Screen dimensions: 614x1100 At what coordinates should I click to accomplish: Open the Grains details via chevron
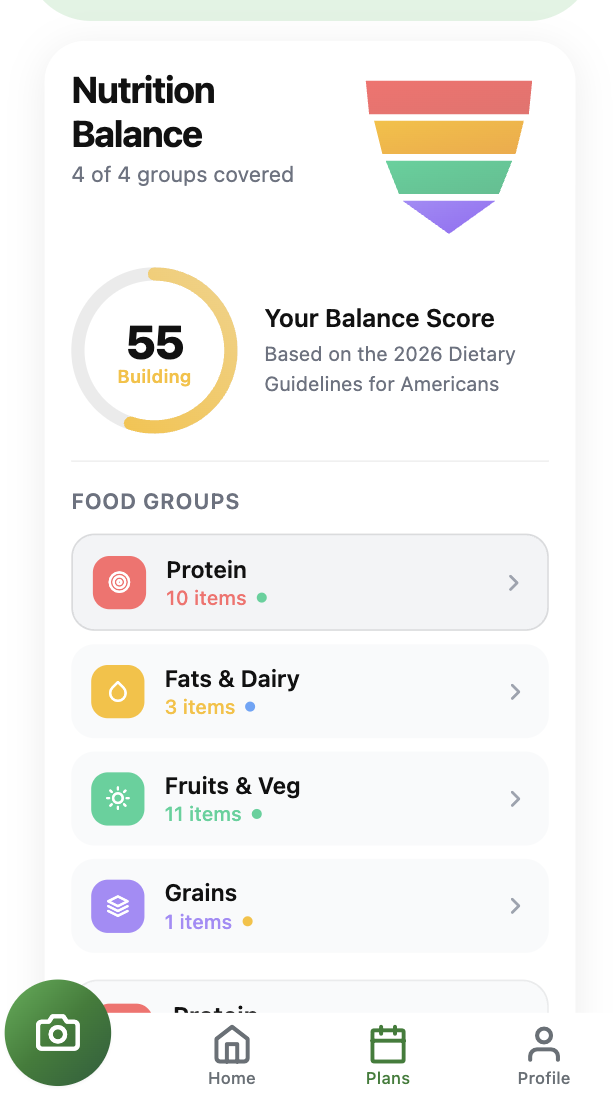tap(515, 906)
